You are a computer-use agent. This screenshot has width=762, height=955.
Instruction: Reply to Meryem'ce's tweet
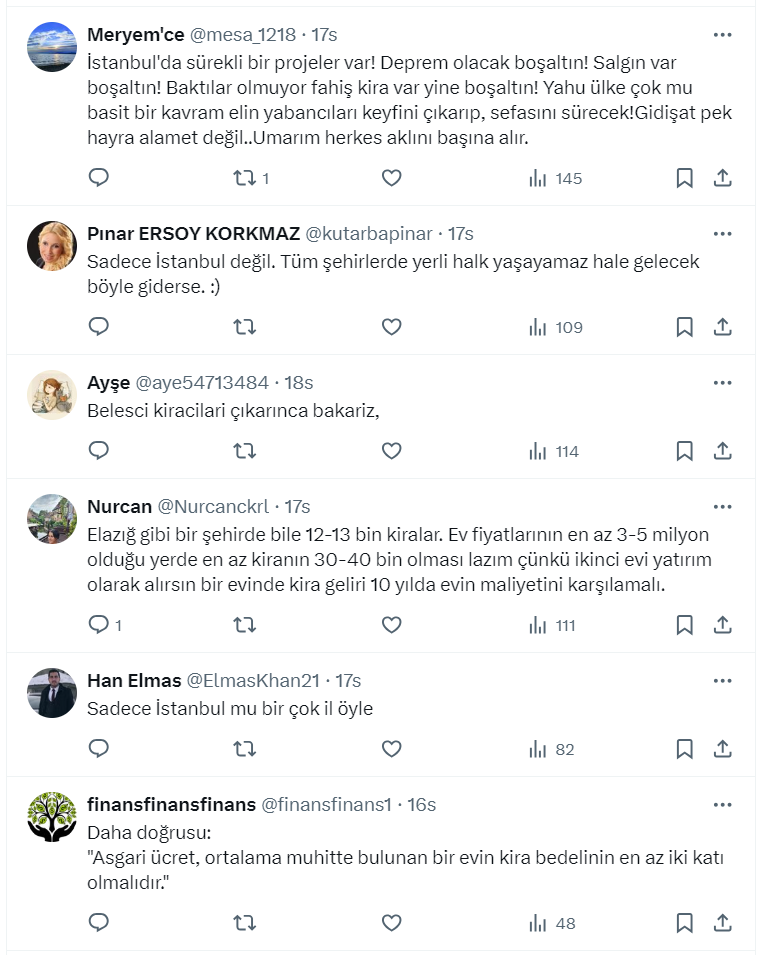tap(98, 178)
